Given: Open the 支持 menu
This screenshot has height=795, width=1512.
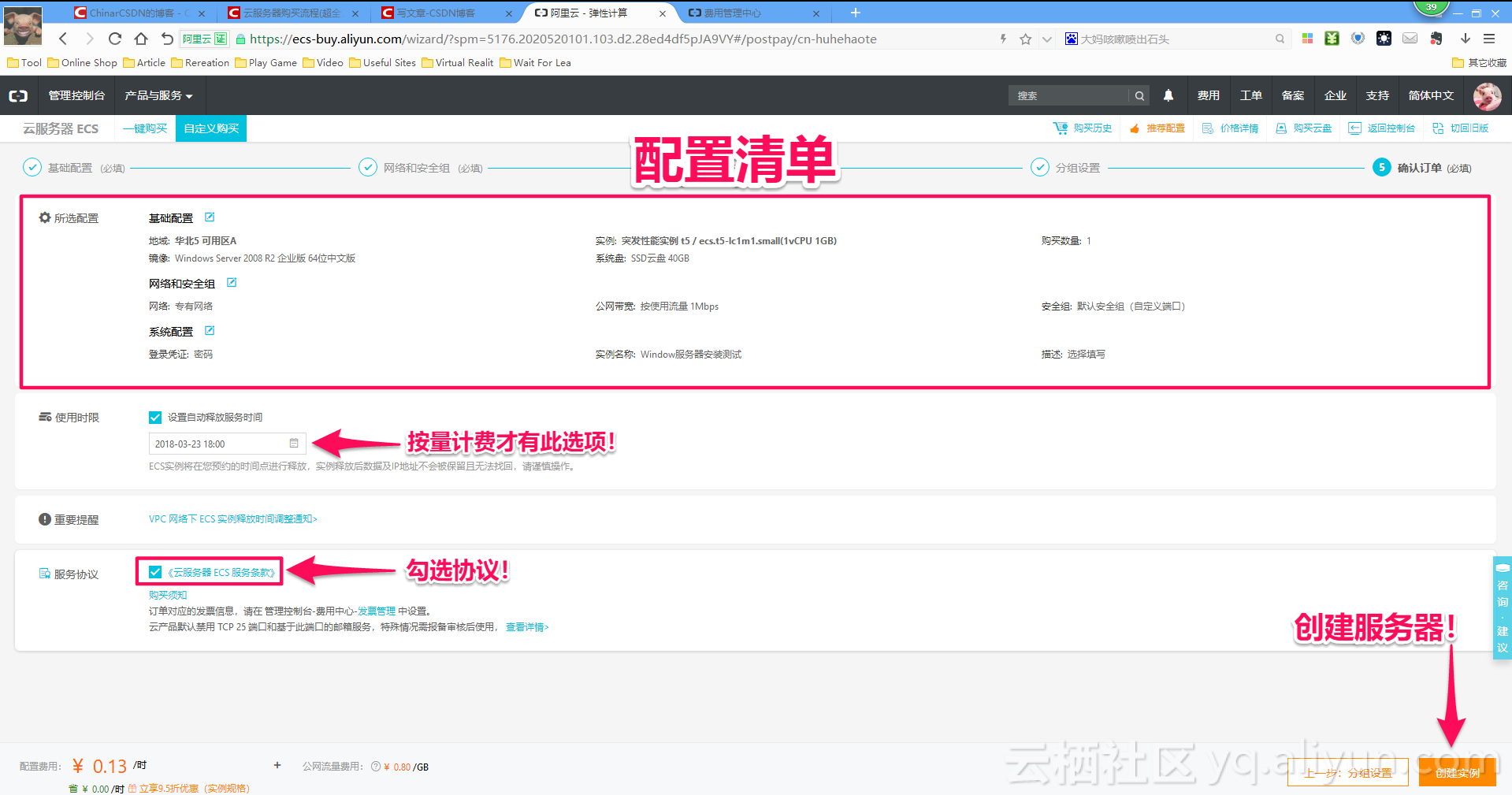Looking at the screenshot, I should point(1377,95).
